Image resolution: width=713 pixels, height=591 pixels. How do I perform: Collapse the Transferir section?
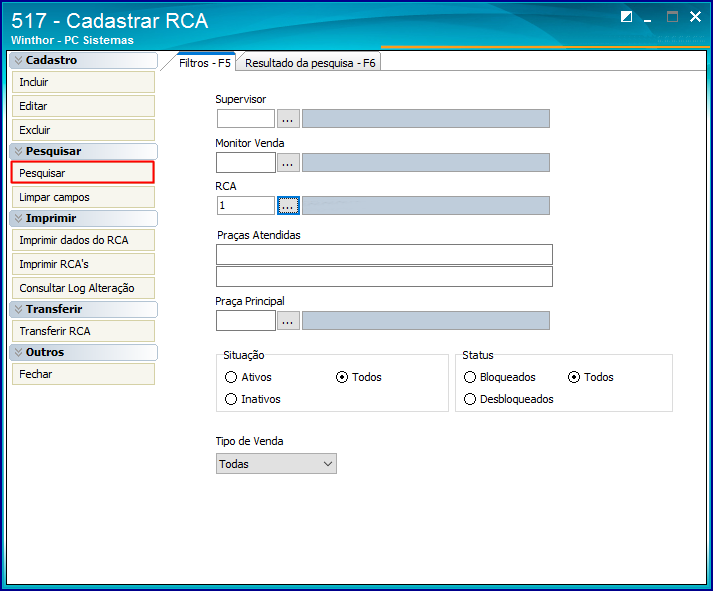click(83, 309)
